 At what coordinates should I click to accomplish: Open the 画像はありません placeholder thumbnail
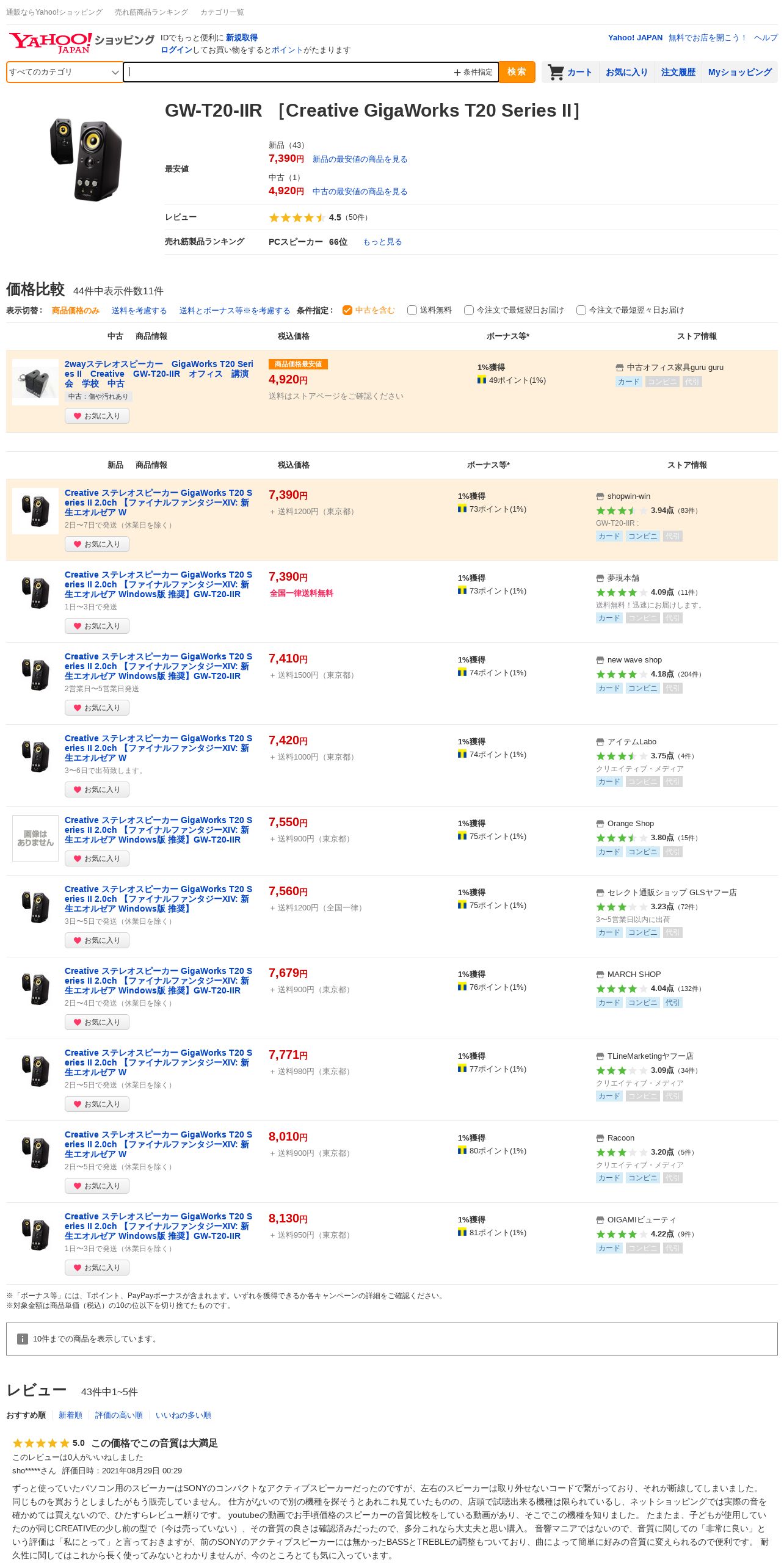tap(35, 838)
